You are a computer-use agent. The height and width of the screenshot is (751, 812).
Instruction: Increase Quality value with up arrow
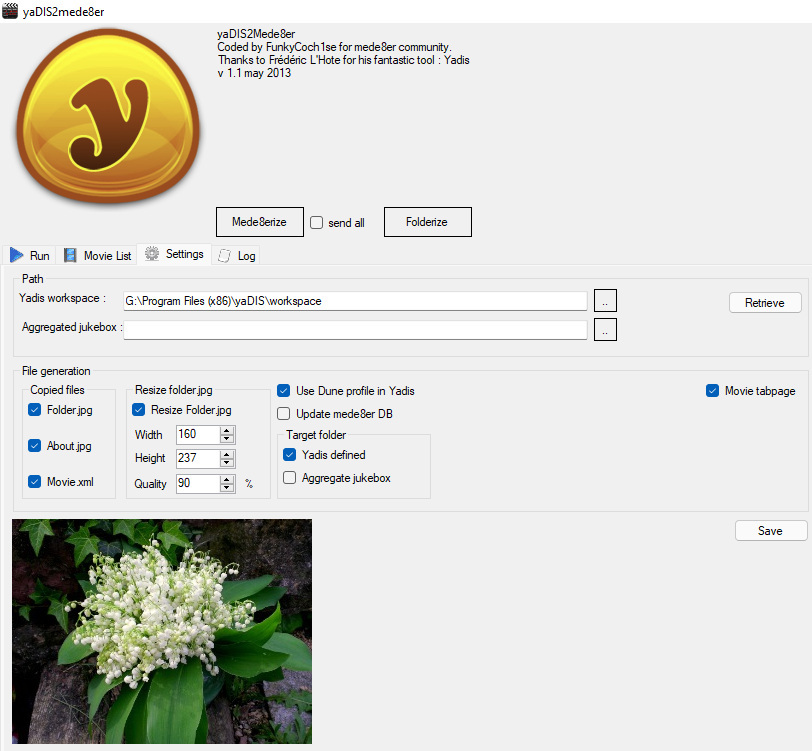point(226,480)
